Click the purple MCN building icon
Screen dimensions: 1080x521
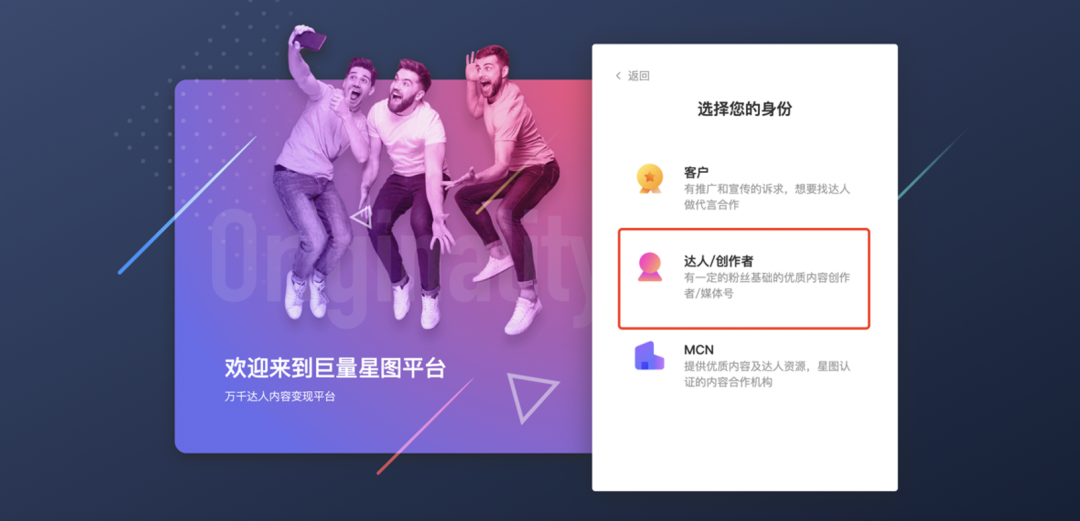pyautogui.click(x=649, y=356)
